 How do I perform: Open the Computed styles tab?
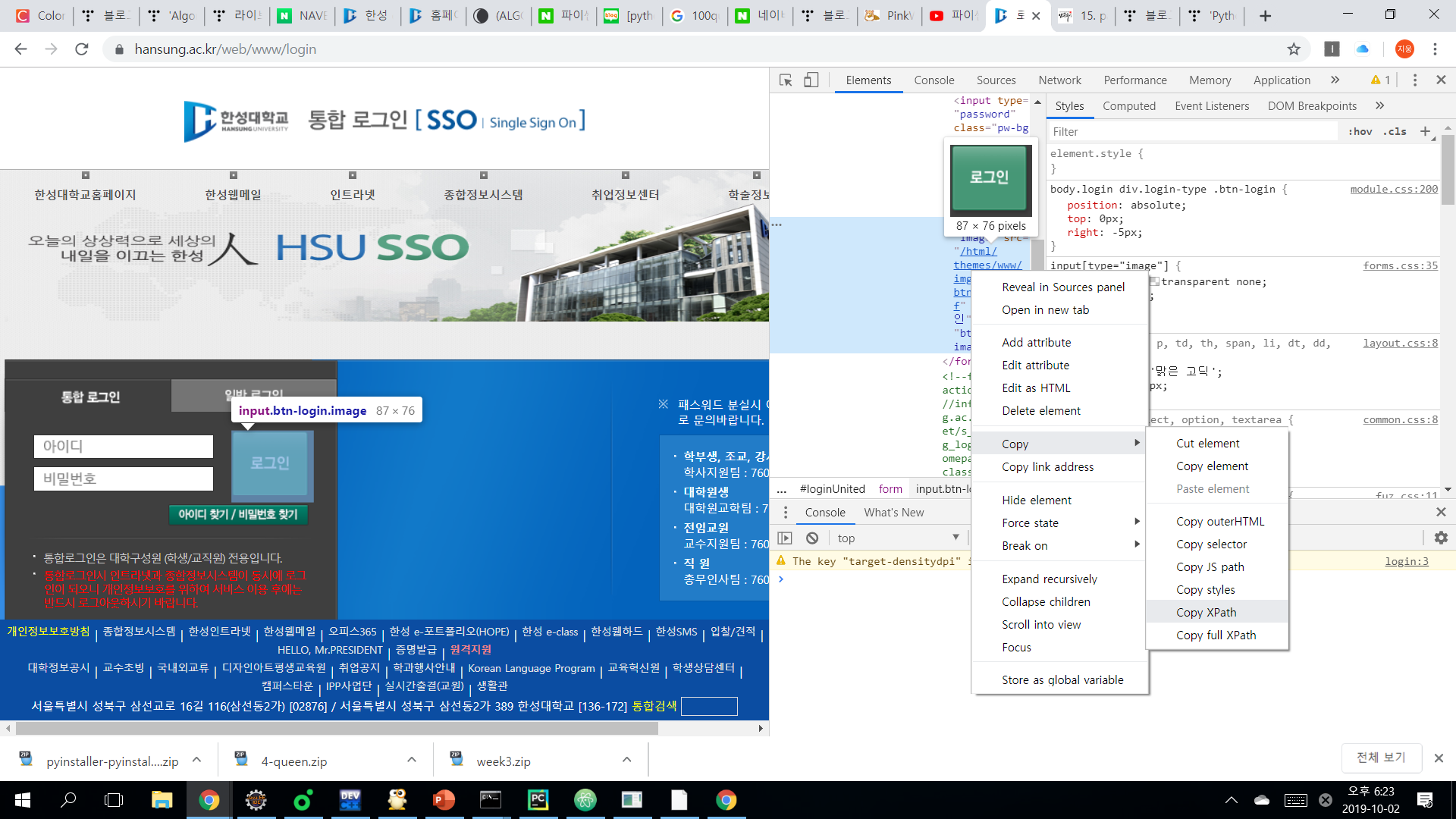(x=1129, y=106)
